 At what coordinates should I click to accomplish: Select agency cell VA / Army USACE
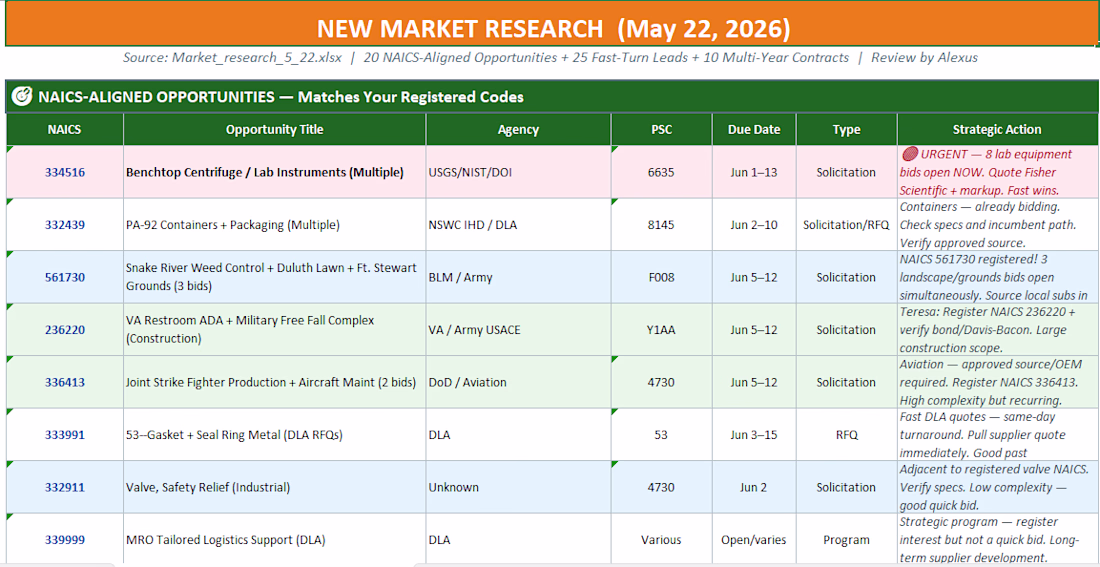(518, 330)
